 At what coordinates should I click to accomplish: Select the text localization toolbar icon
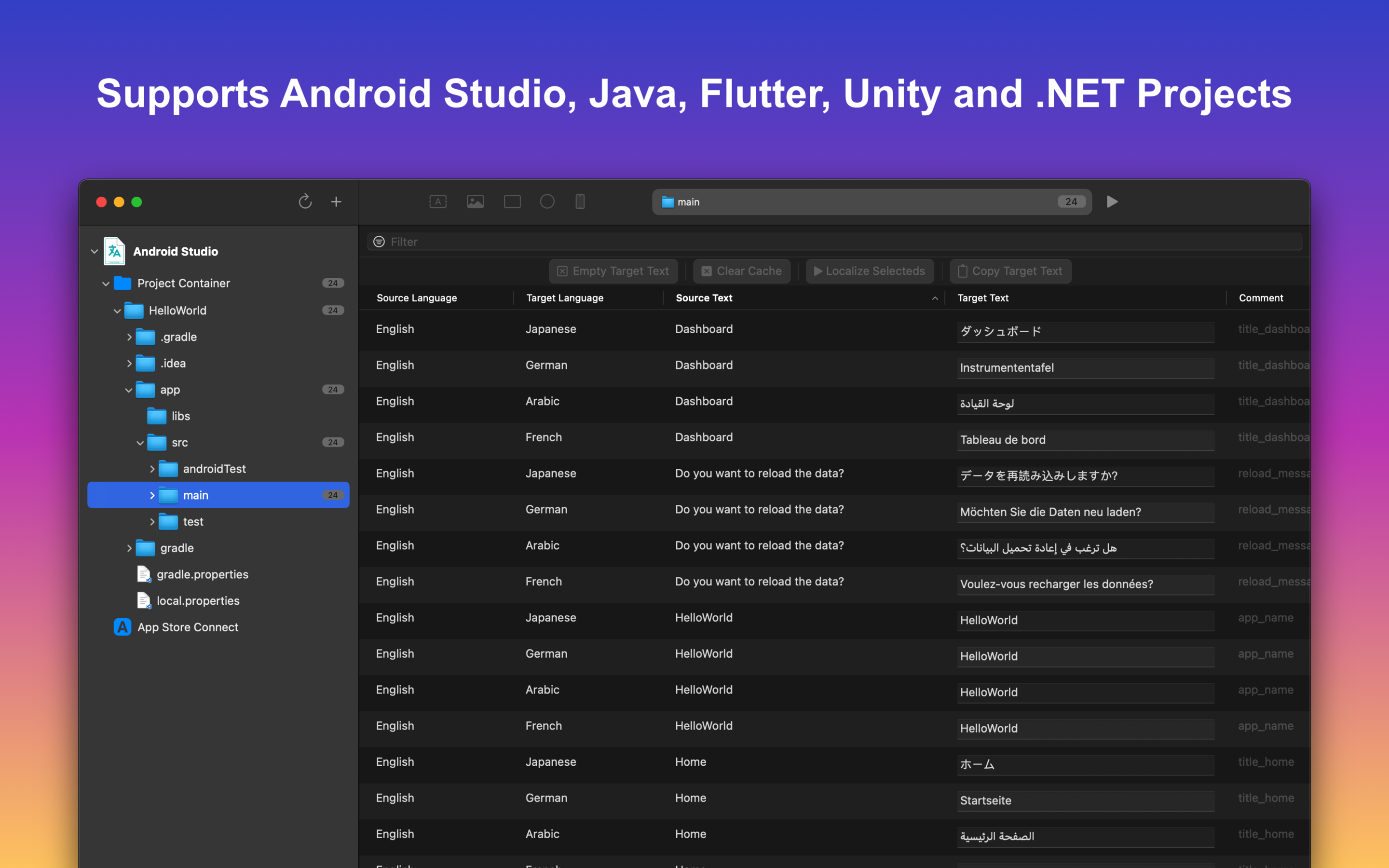tap(438, 202)
